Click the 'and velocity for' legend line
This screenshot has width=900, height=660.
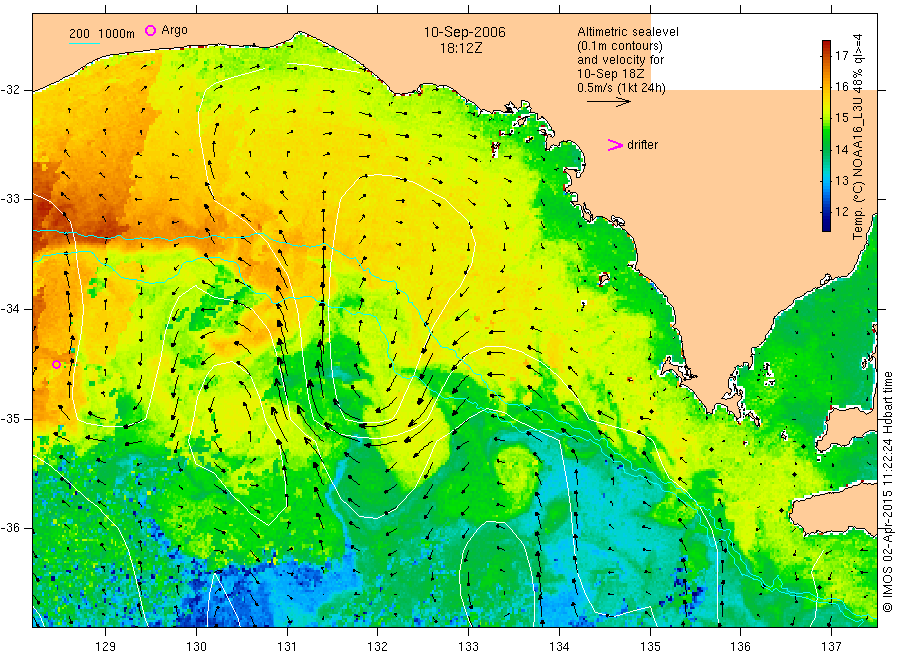[620, 60]
